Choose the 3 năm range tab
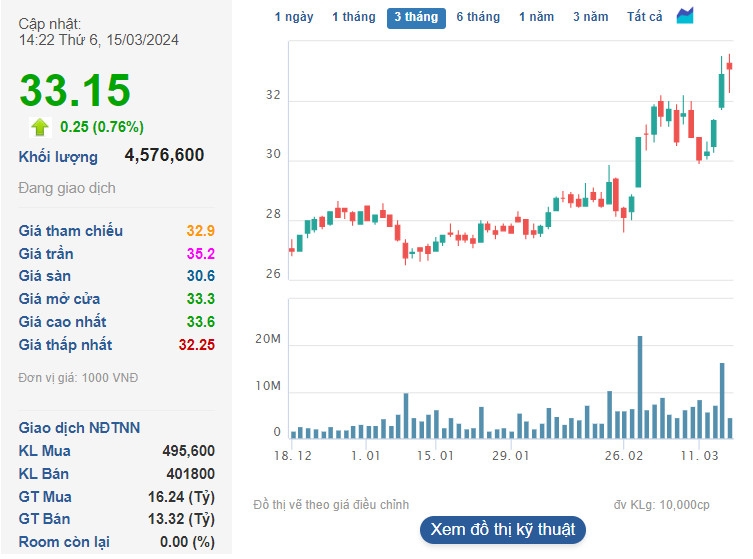The height and width of the screenshot is (559, 753). click(x=590, y=17)
